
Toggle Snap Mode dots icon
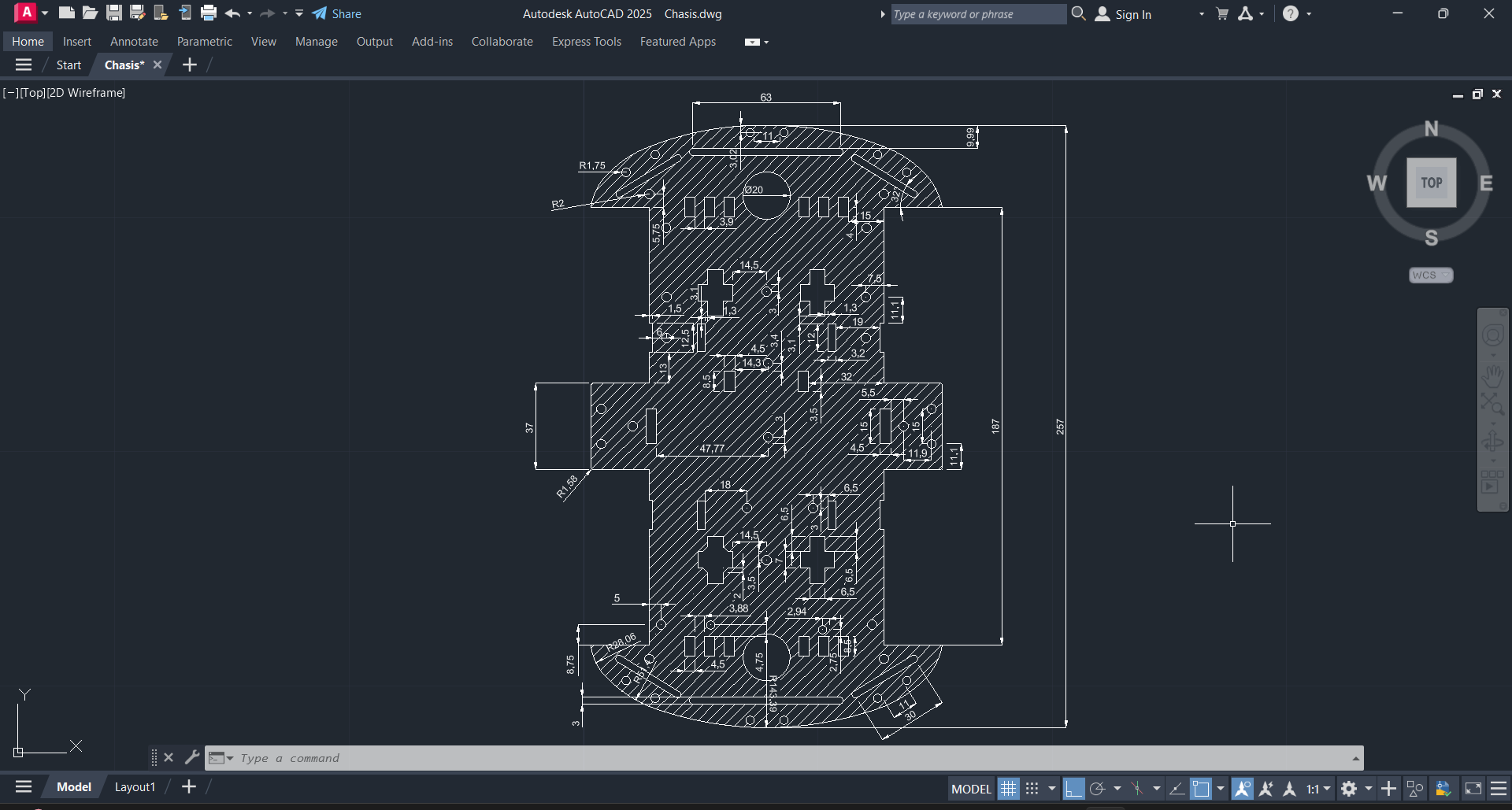click(x=1032, y=788)
